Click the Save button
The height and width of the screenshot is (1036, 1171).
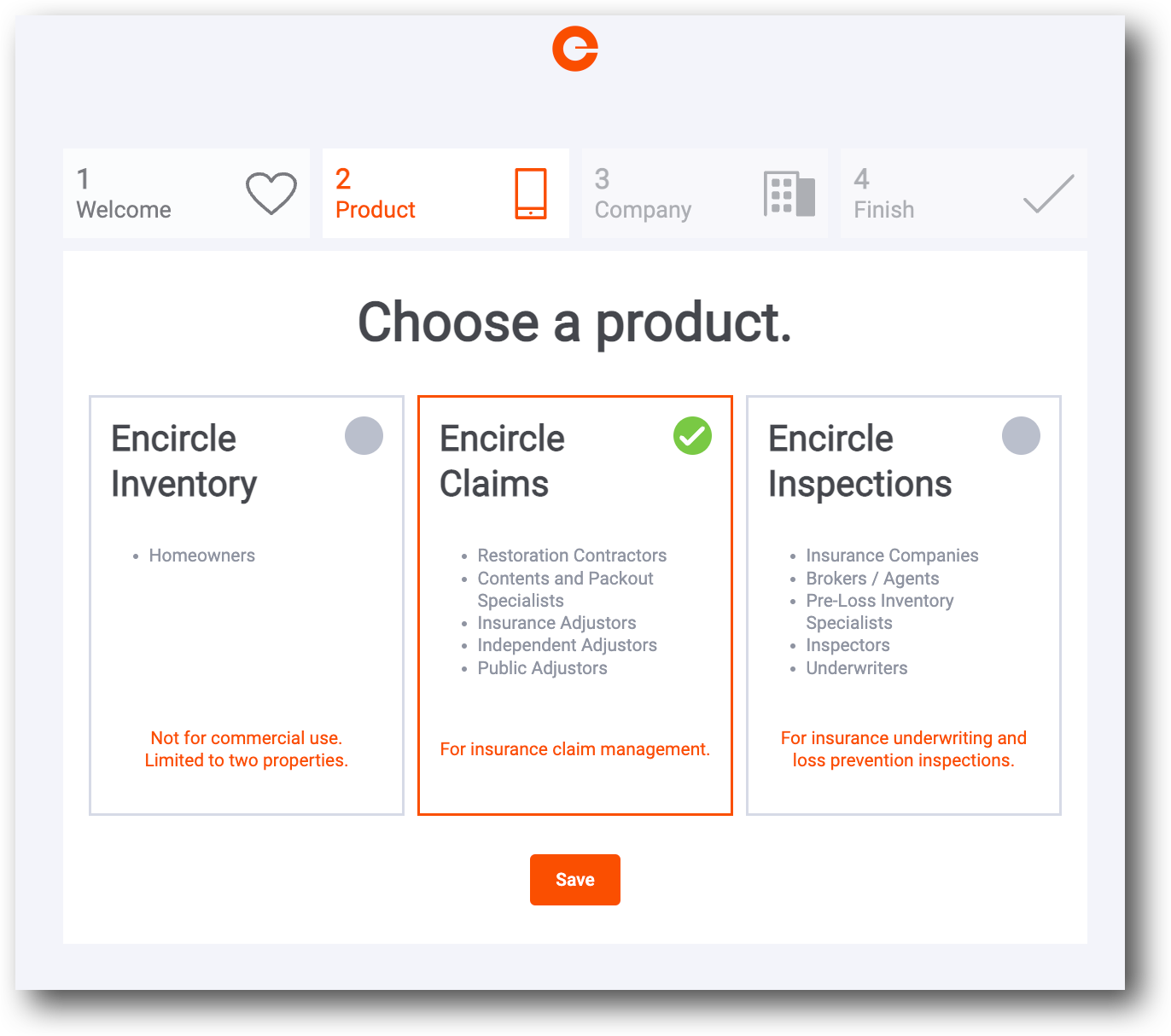(x=574, y=880)
